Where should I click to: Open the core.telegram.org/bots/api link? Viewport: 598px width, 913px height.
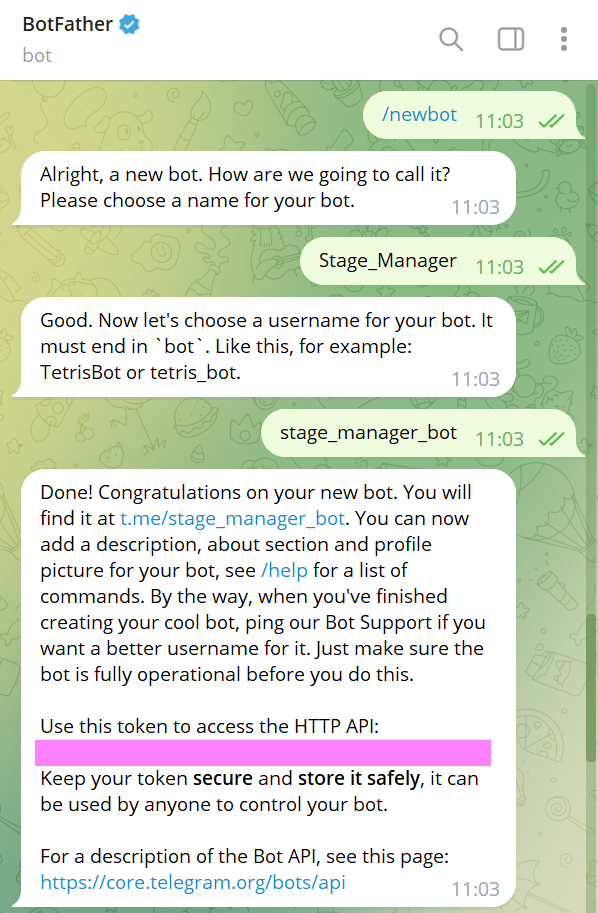(193, 882)
